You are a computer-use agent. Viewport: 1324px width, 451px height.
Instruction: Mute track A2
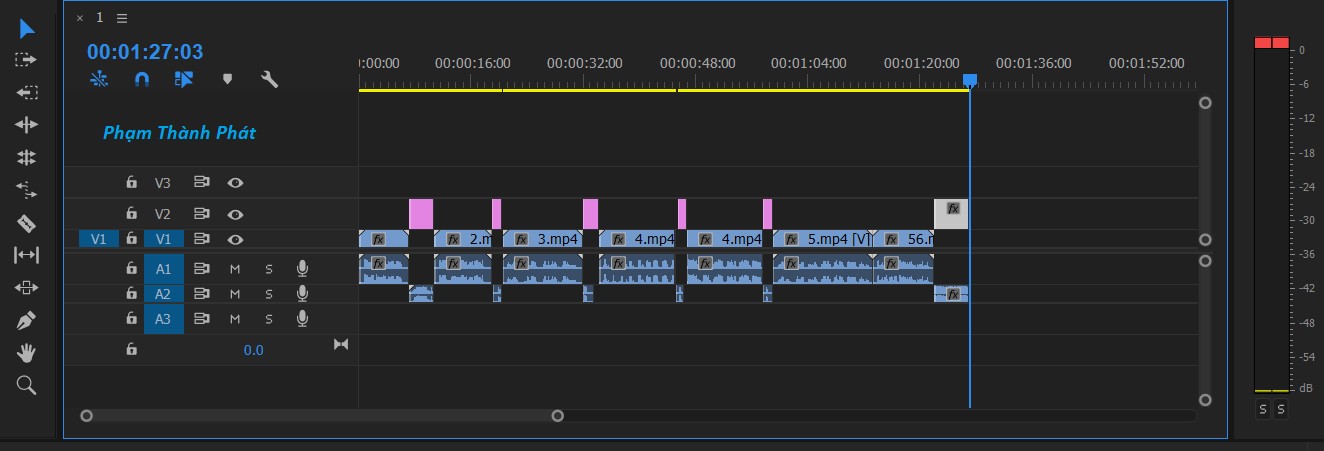click(x=235, y=293)
